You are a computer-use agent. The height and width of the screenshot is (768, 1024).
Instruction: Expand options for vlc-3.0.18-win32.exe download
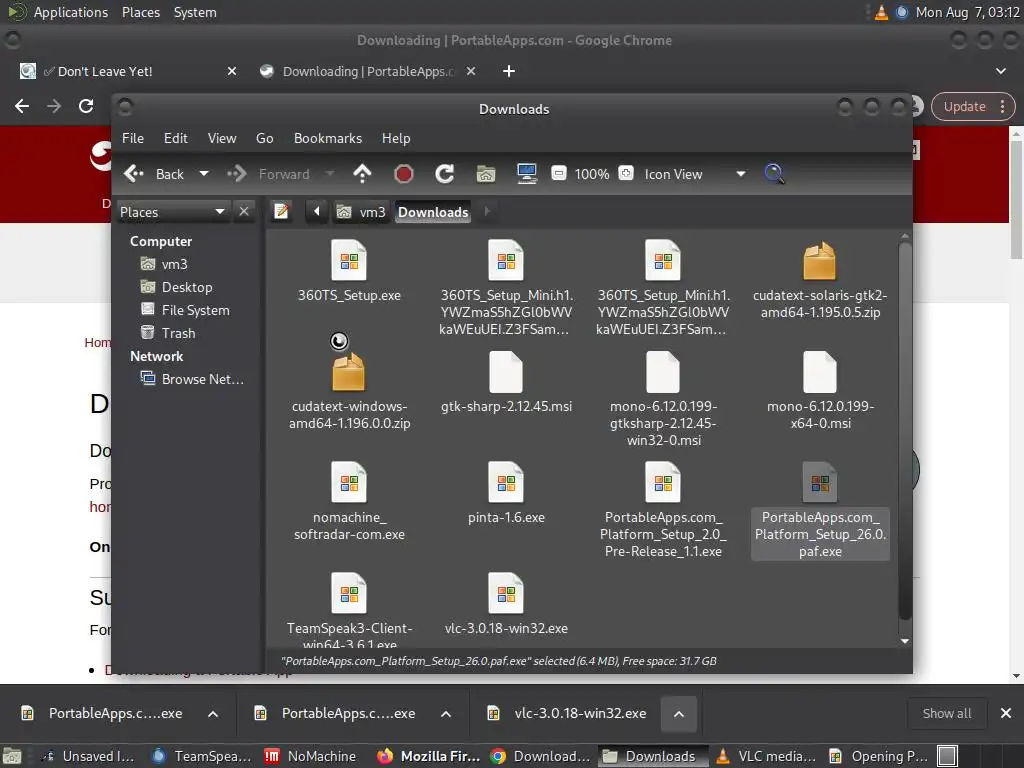[679, 714]
